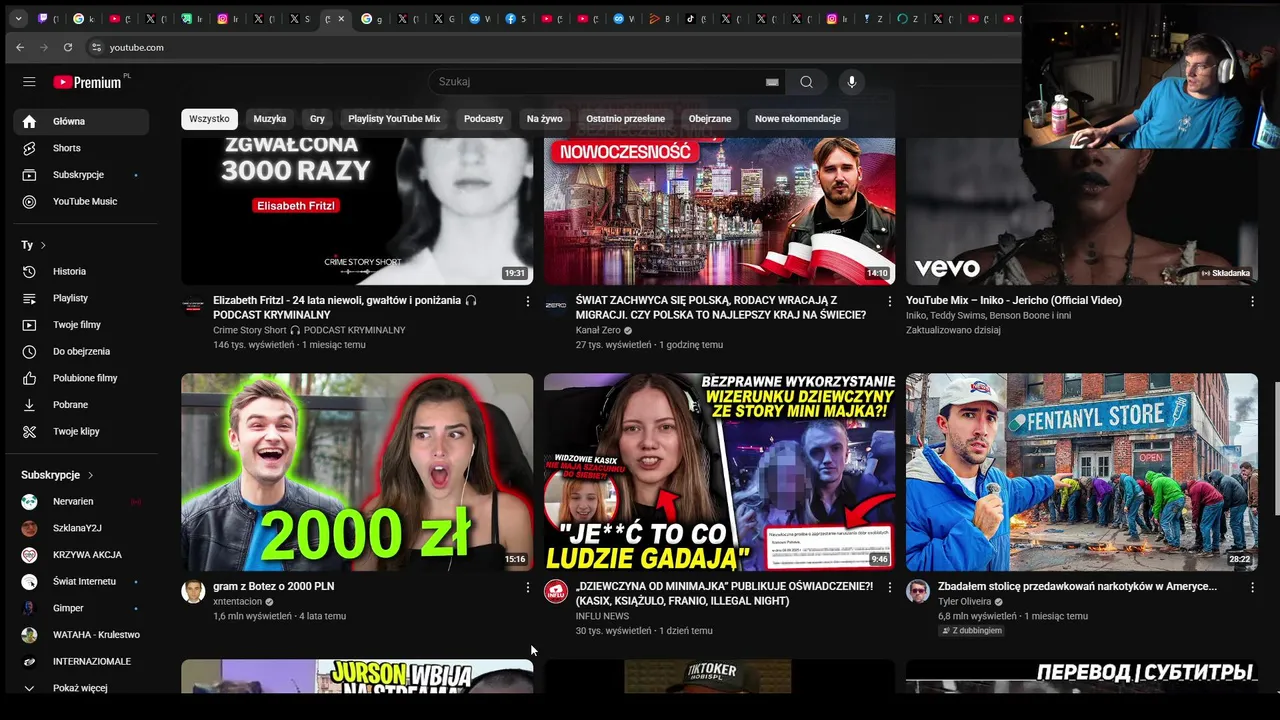Open Świat Internetu subscription channel

pyautogui.click(x=81, y=581)
